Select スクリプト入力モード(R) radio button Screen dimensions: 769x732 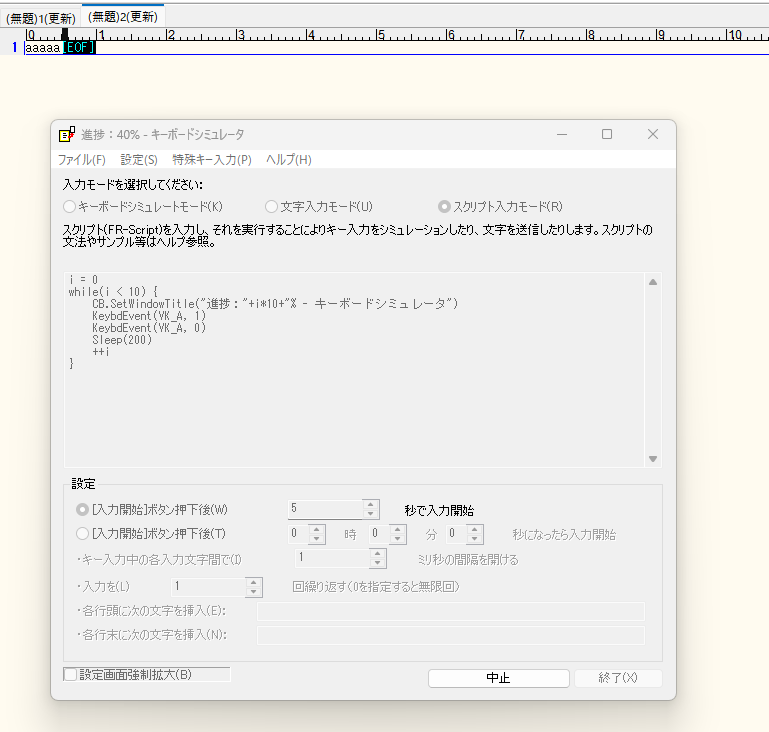coord(444,207)
